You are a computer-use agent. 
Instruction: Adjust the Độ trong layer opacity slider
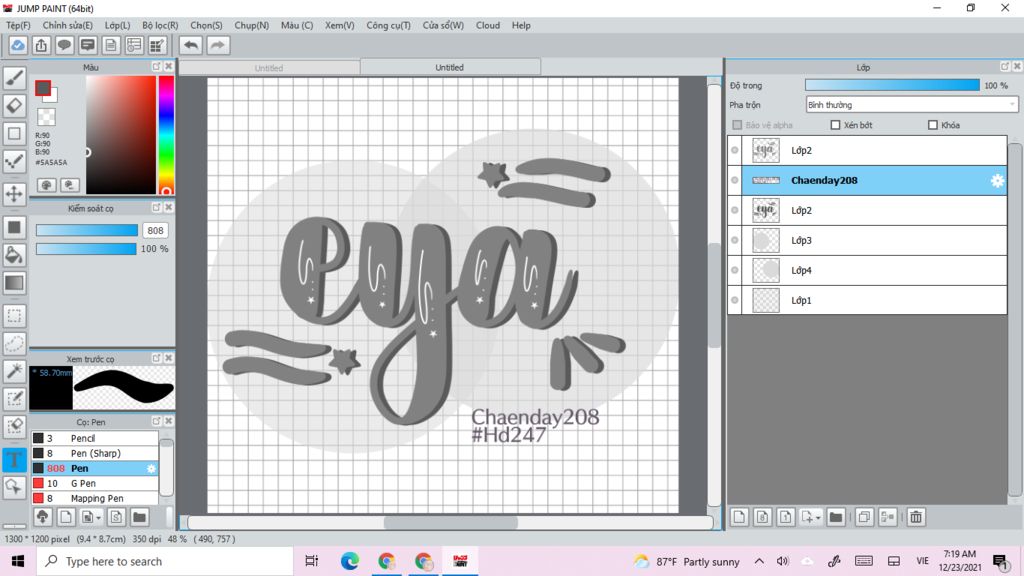(x=892, y=86)
